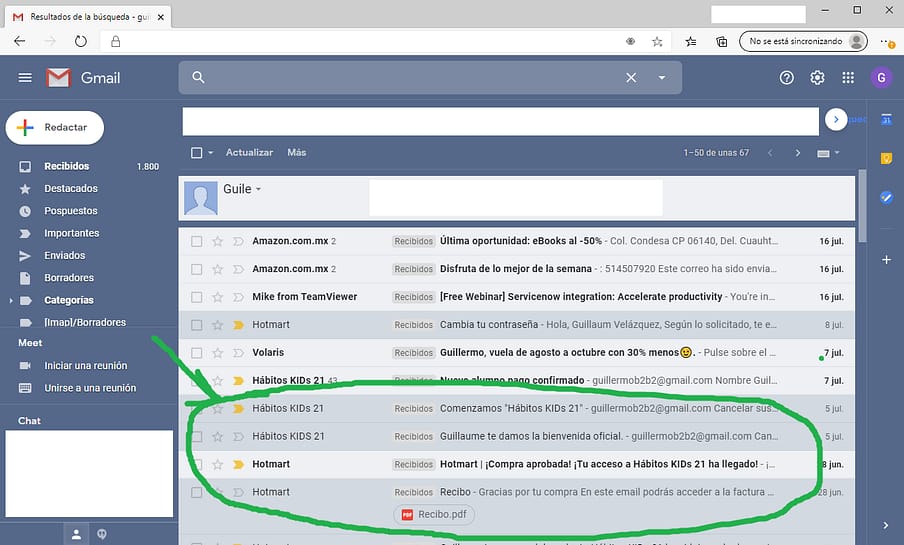This screenshot has height=545, width=904.
Task: Click the browser Favorites list icon
Action: [x=691, y=42]
